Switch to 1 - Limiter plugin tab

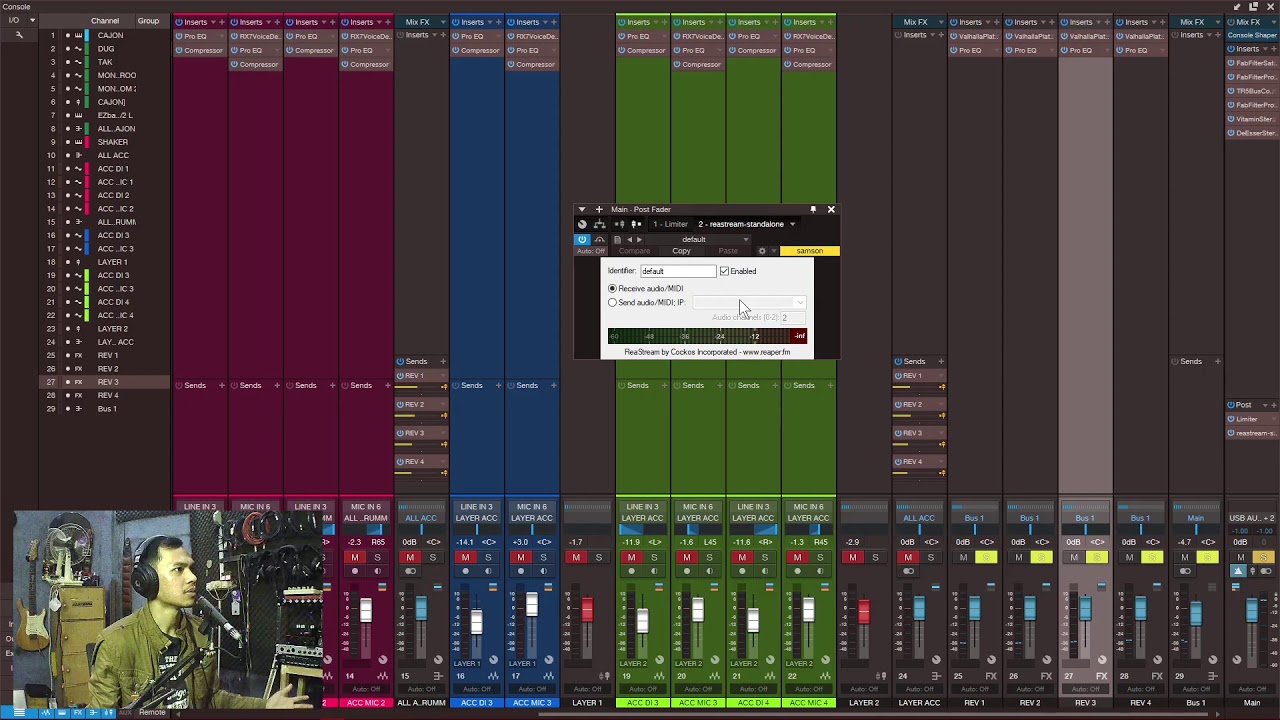point(671,224)
